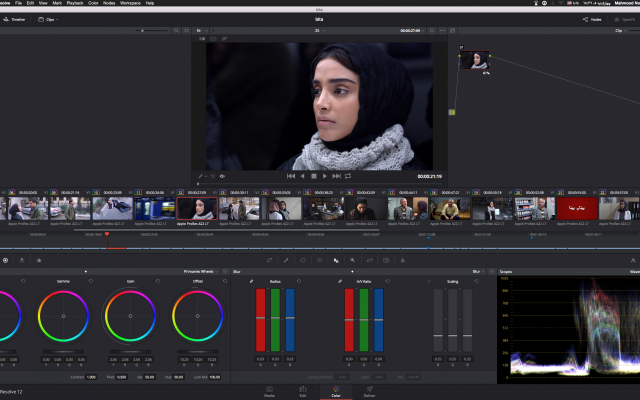Screen dimensions: 640x400
Task: Adjust the red Radius slider
Action: click(x=260, y=320)
